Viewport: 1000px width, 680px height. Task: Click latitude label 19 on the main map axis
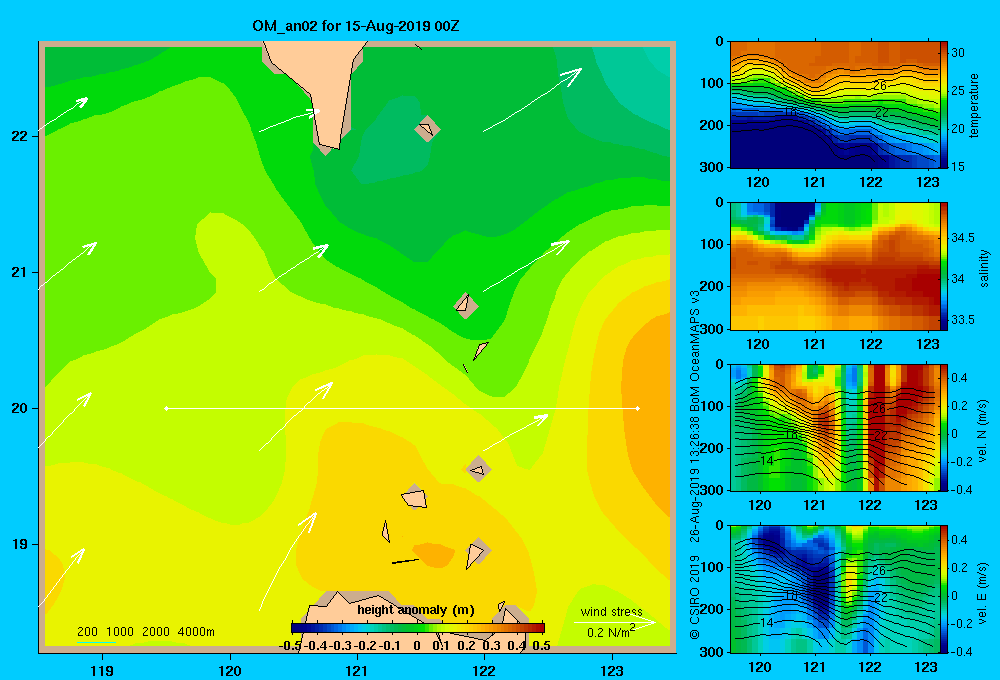point(19,544)
